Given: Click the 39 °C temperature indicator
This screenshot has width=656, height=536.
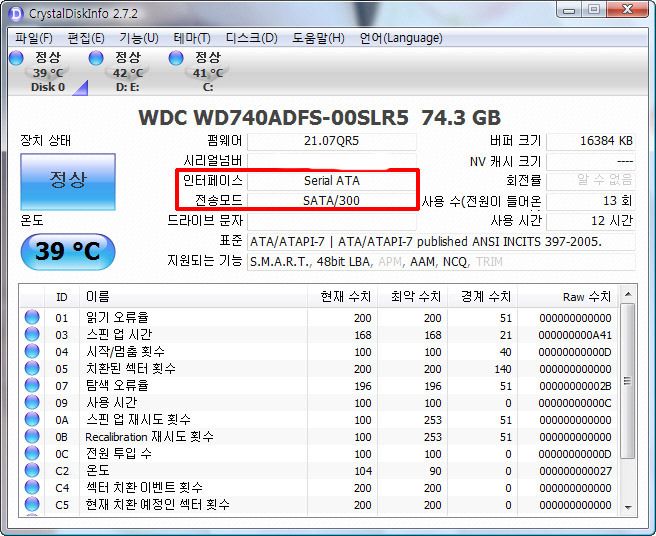Looking at the screenshot, I should tap(68, 251).
